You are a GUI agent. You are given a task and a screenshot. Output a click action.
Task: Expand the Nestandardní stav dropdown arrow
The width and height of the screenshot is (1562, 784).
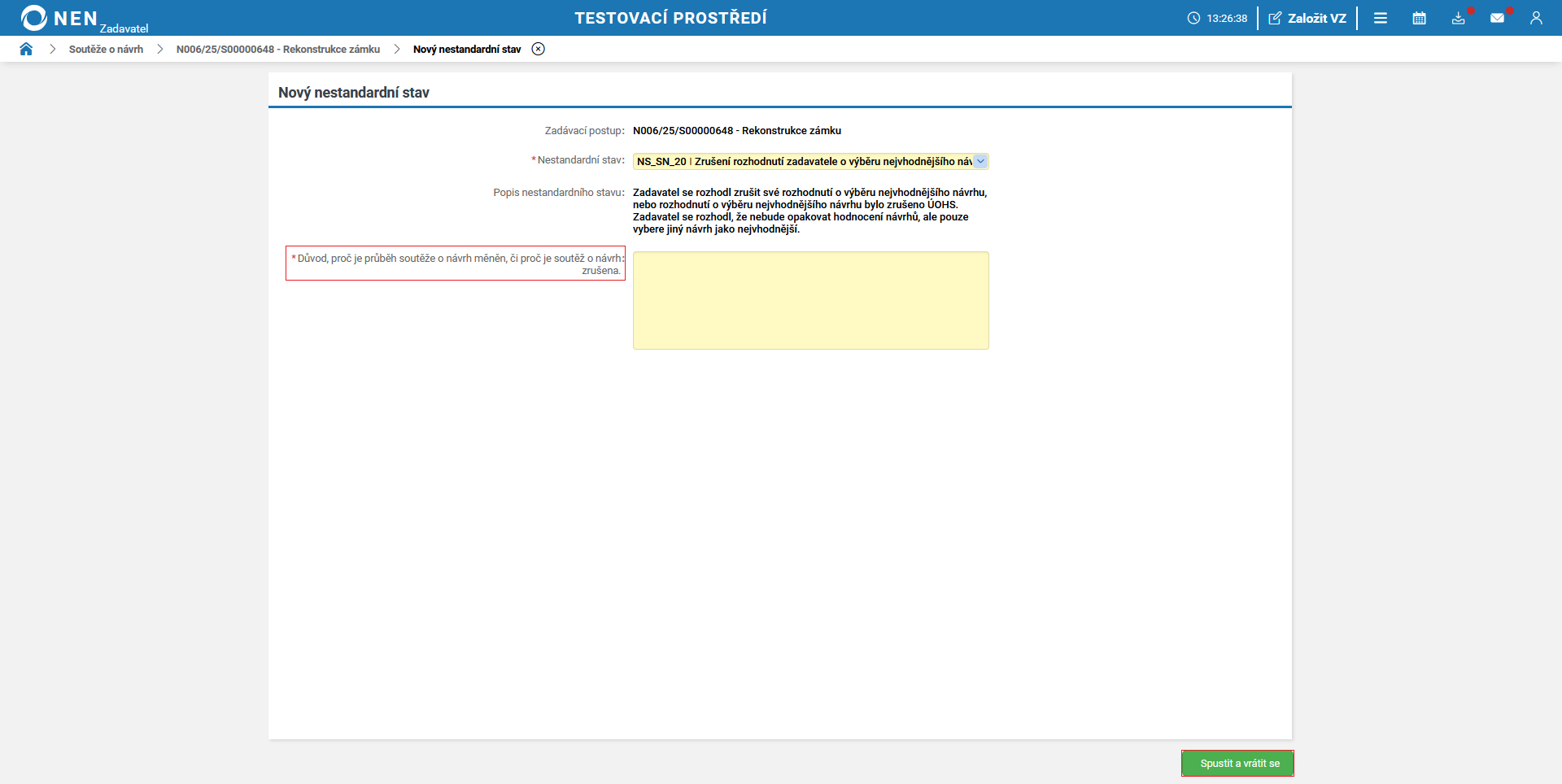980,161
